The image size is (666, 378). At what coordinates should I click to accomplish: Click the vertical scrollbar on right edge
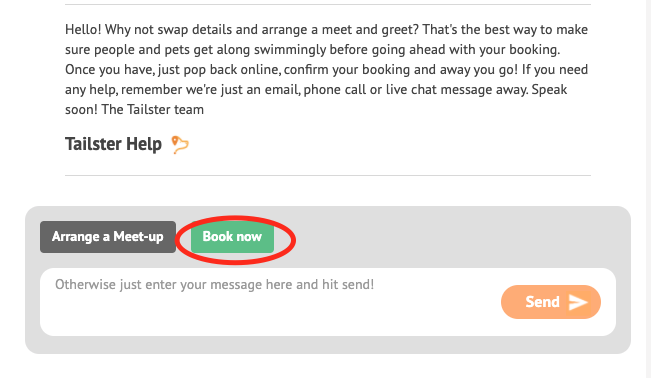[x=648, y=189]
